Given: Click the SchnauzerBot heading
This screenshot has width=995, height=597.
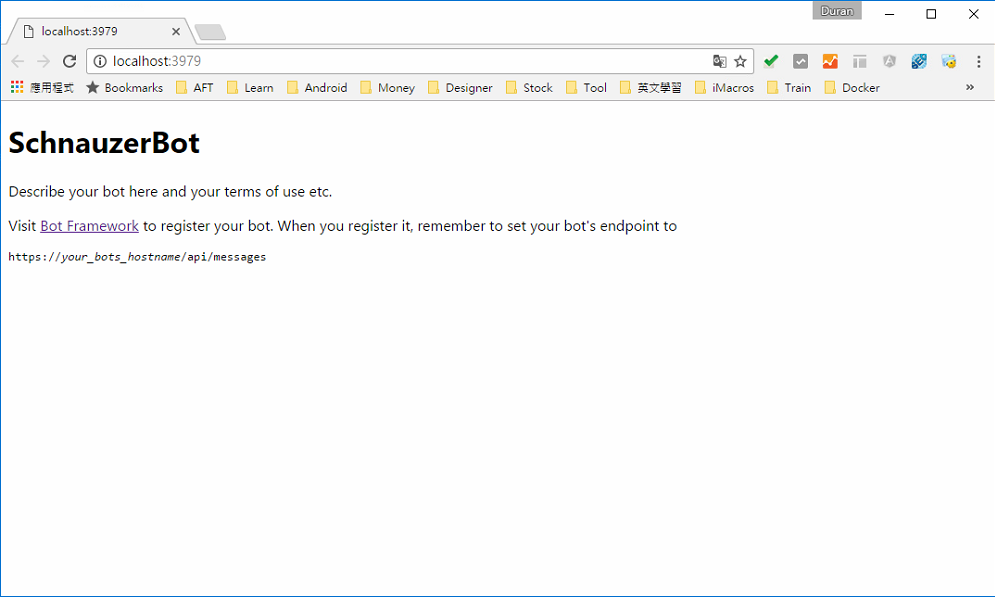Looking at the screenshot, I should [x=104, y=143].
